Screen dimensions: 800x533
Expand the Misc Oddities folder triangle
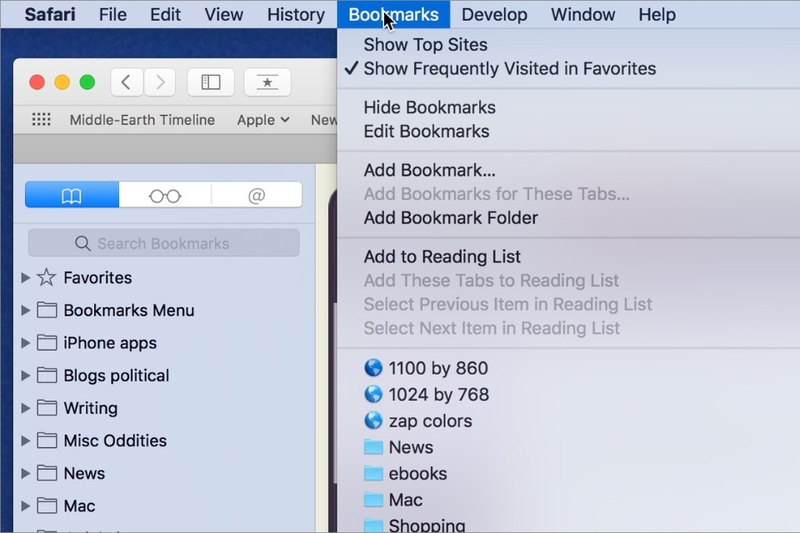[25, 441]
